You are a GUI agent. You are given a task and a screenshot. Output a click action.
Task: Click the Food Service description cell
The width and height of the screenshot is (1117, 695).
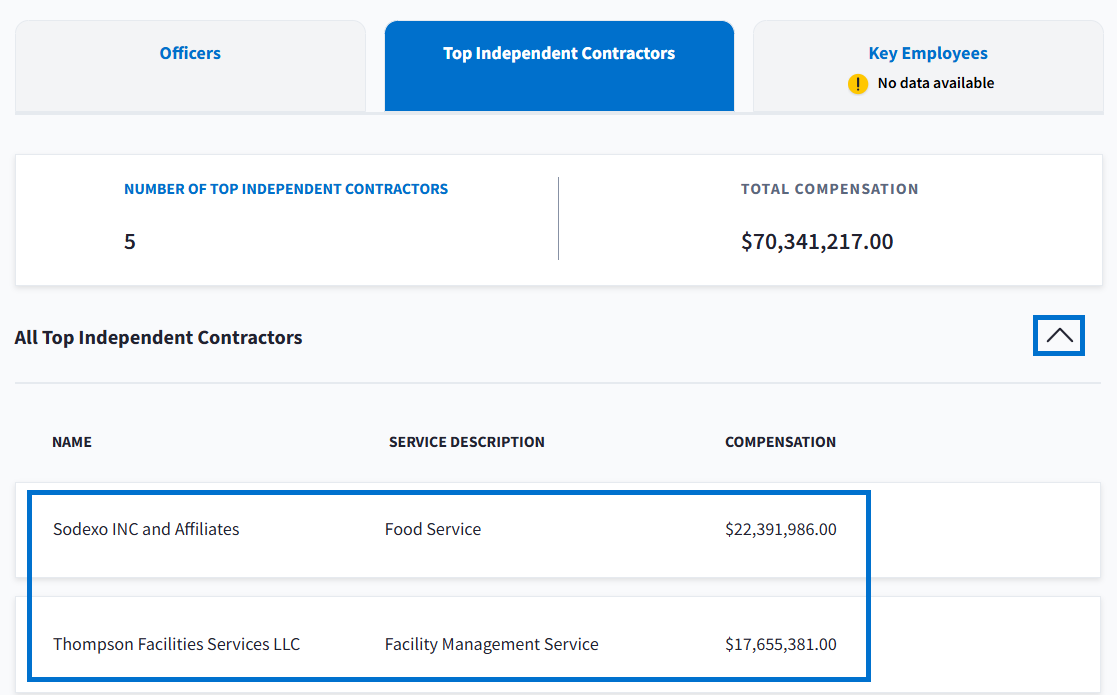click(432, 530)
